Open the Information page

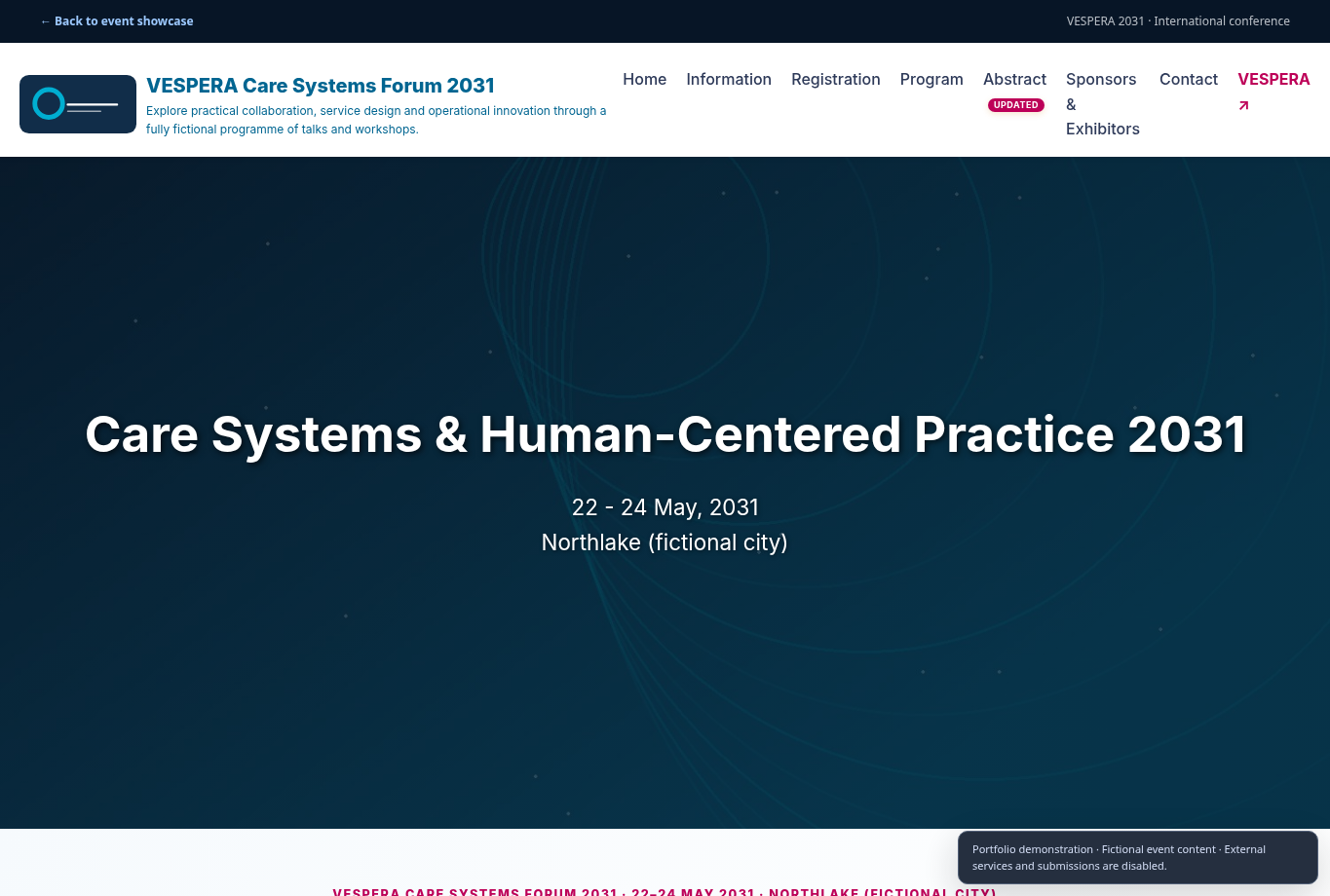tap(729, 79)
